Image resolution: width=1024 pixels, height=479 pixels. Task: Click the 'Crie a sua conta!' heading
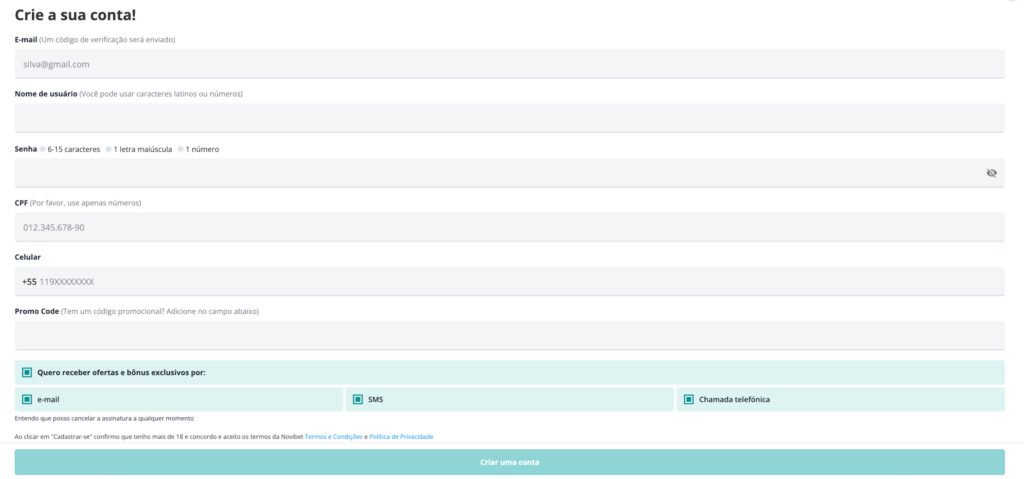75,15
